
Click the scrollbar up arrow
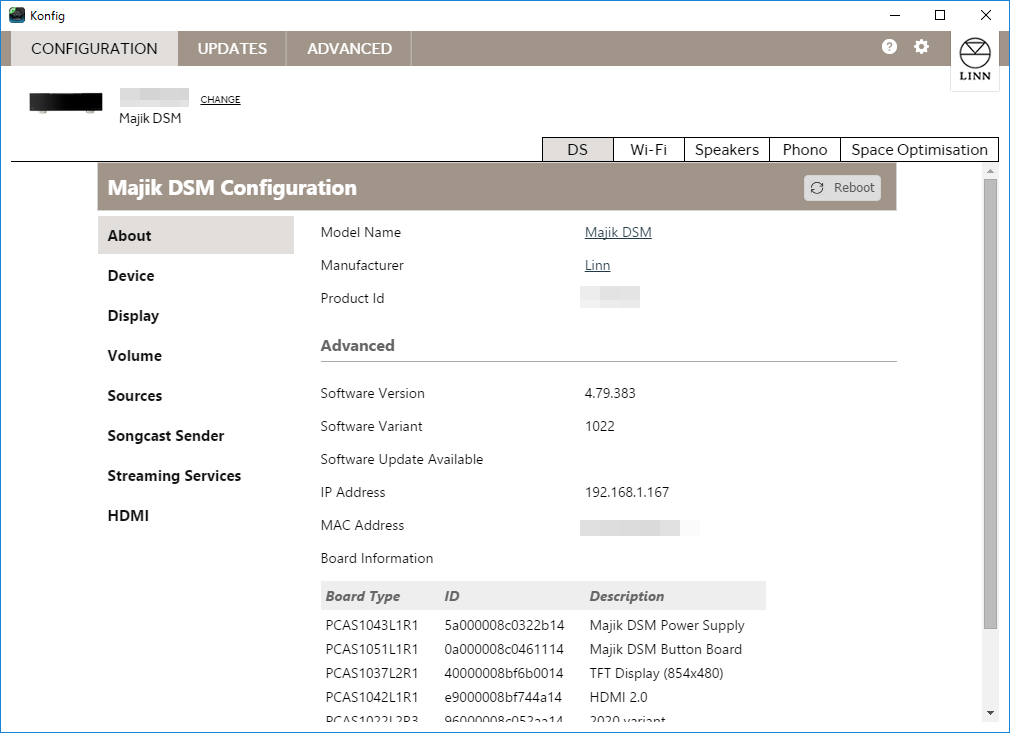coord(990,171)
